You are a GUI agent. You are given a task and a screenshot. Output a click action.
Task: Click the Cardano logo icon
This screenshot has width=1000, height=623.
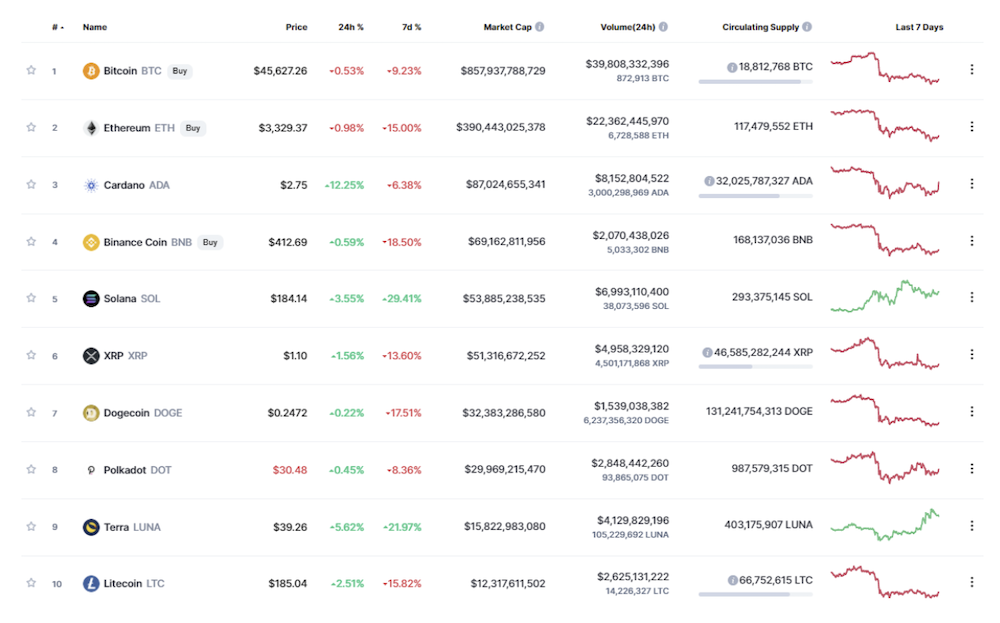(x=91, y=185)
